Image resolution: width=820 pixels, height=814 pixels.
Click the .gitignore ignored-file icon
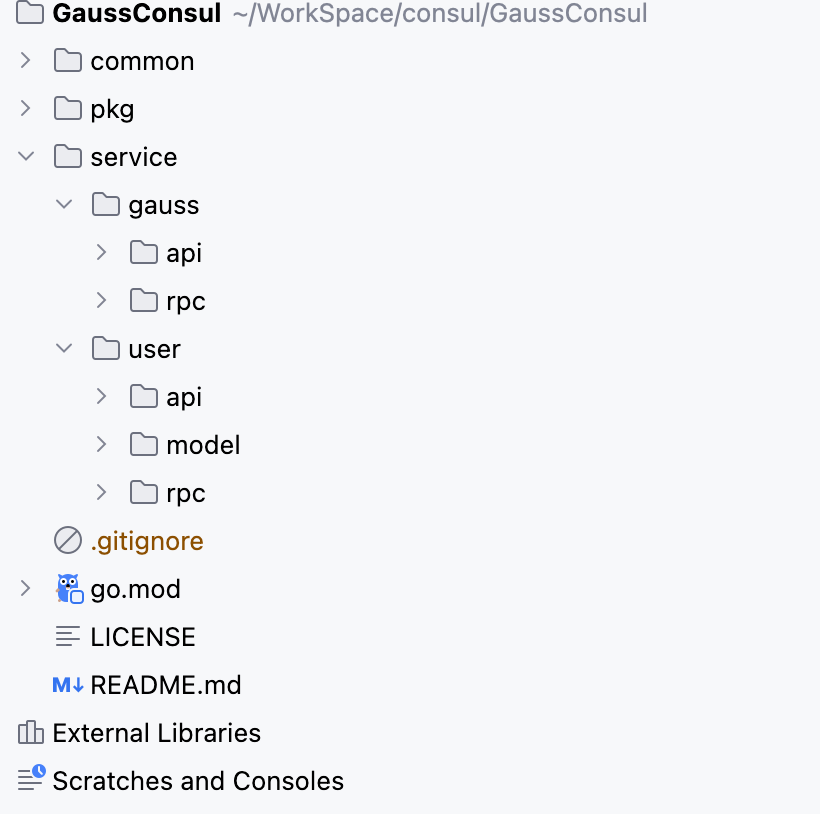[x=68, y=541]
